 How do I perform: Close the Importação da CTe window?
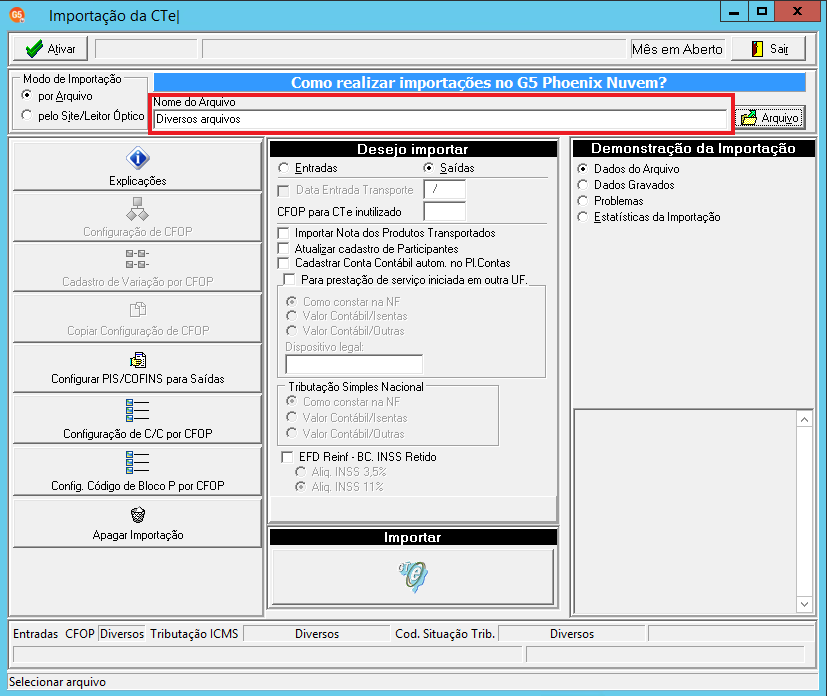tap(798, 12)
